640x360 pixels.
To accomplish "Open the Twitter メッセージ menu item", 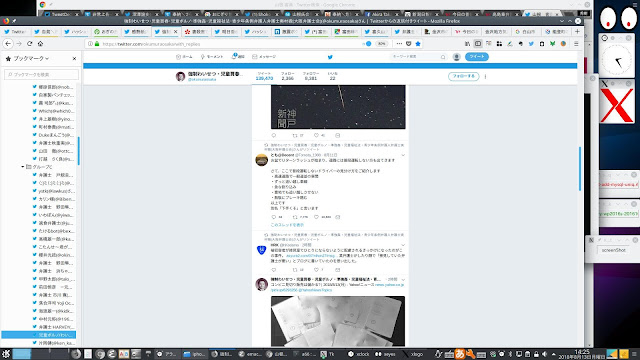I will (264, 57).
